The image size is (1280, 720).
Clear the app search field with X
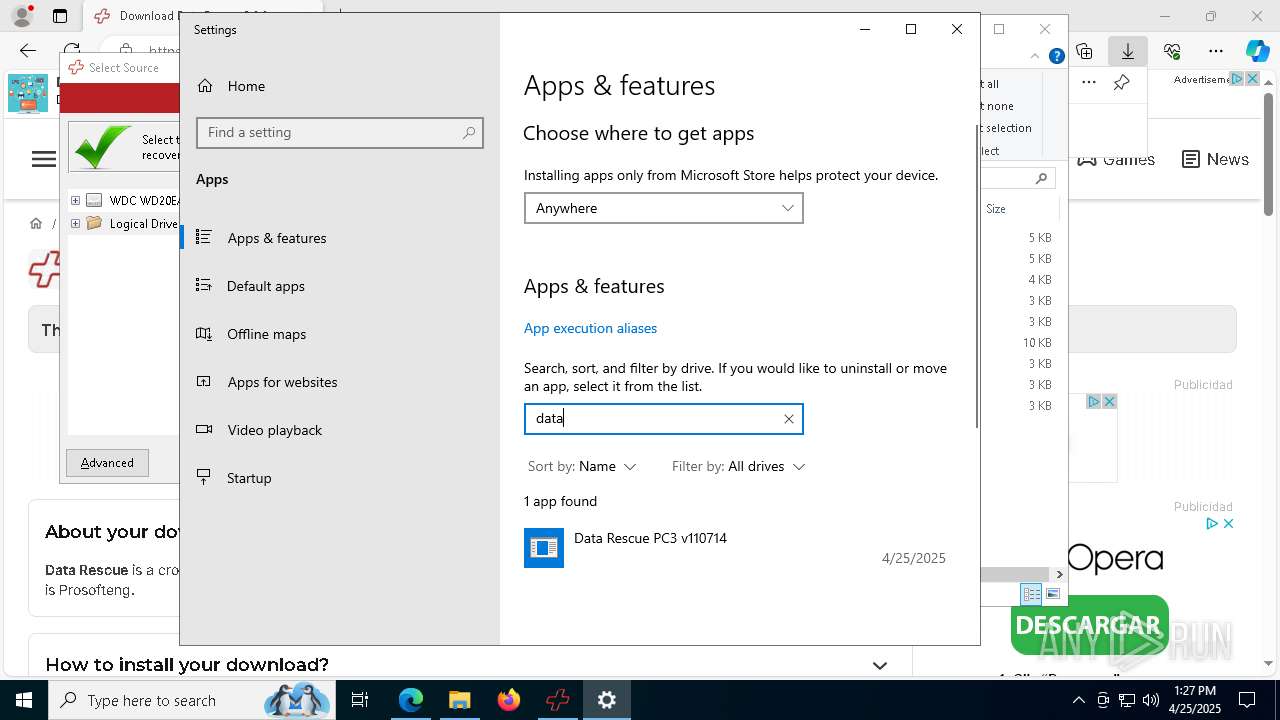[x=789, y=419]
